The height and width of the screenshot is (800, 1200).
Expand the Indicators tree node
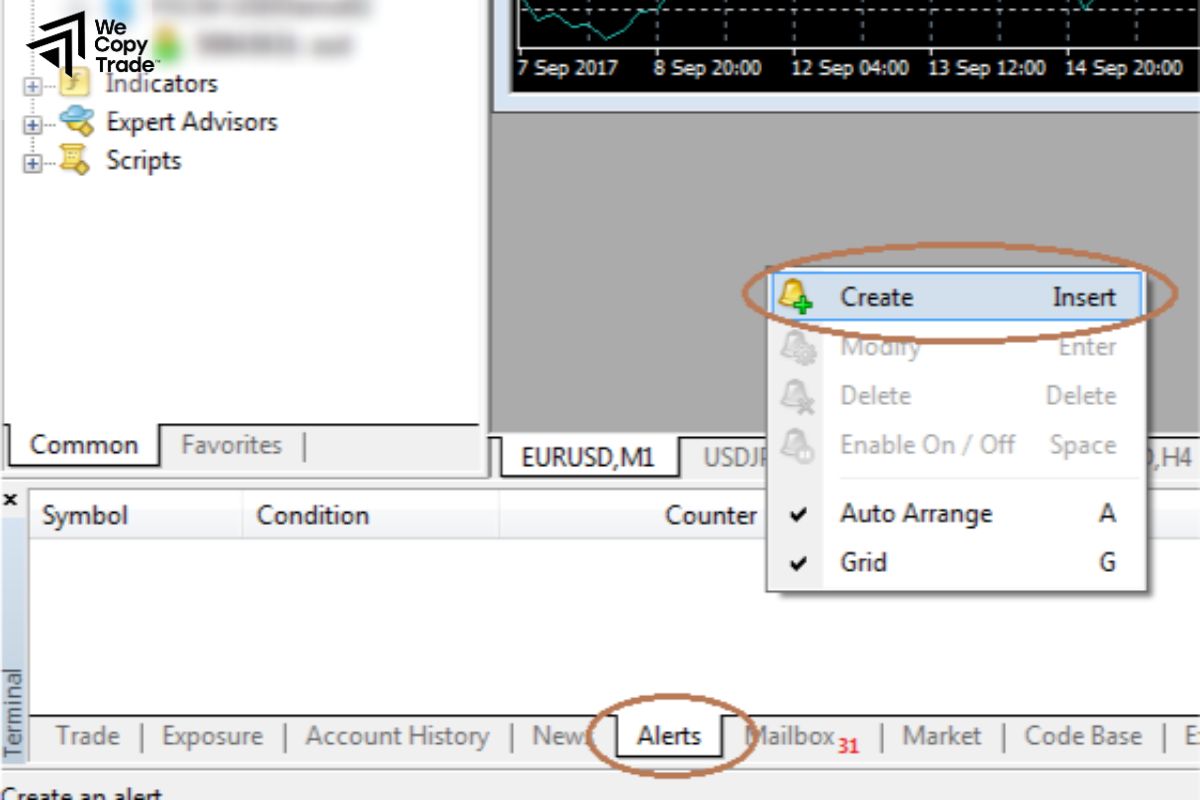[33, 86]
